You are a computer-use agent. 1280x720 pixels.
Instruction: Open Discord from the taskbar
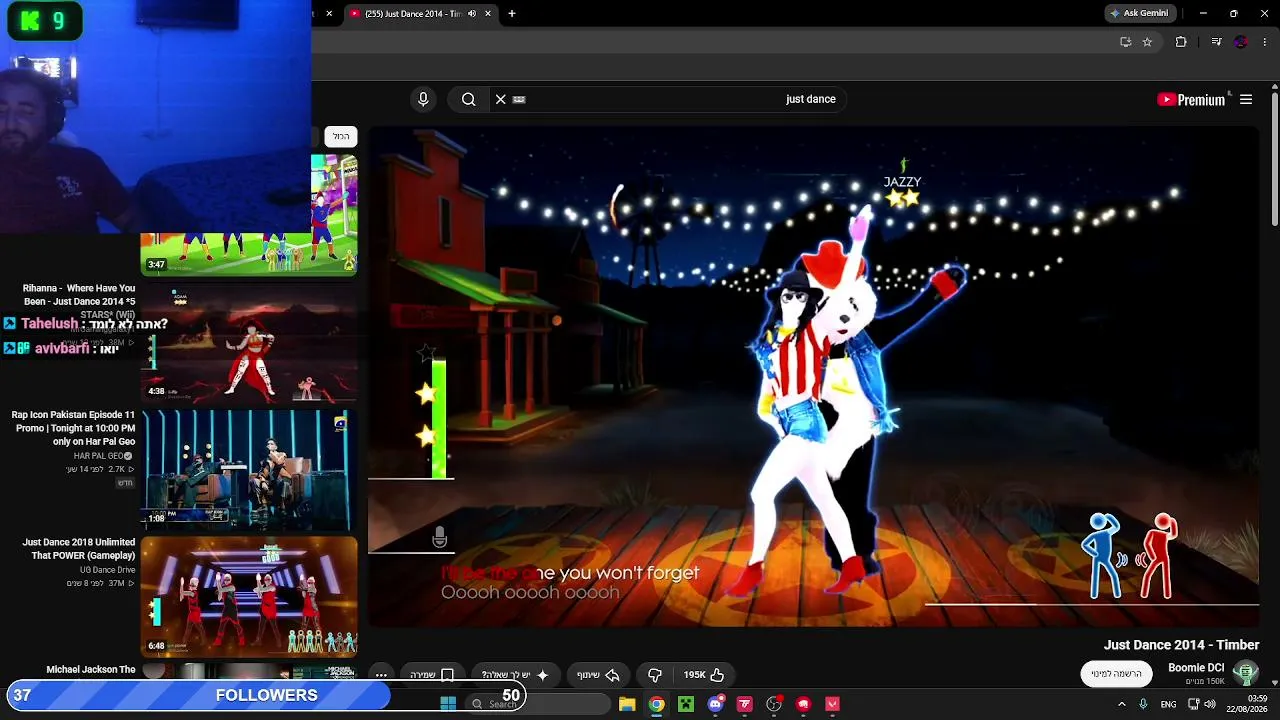coord(715,704)
